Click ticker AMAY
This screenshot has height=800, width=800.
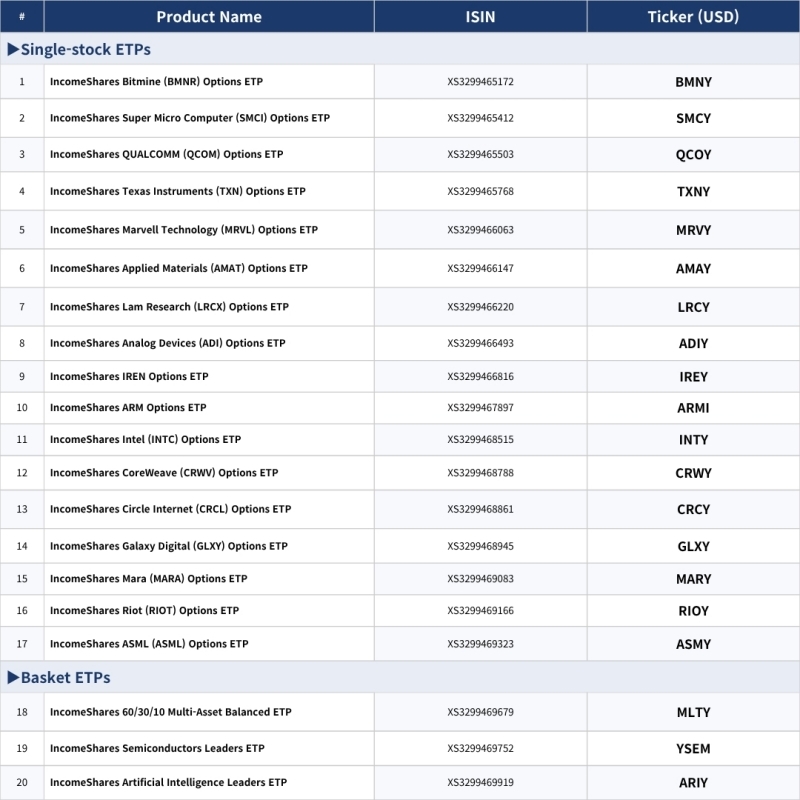693,269
